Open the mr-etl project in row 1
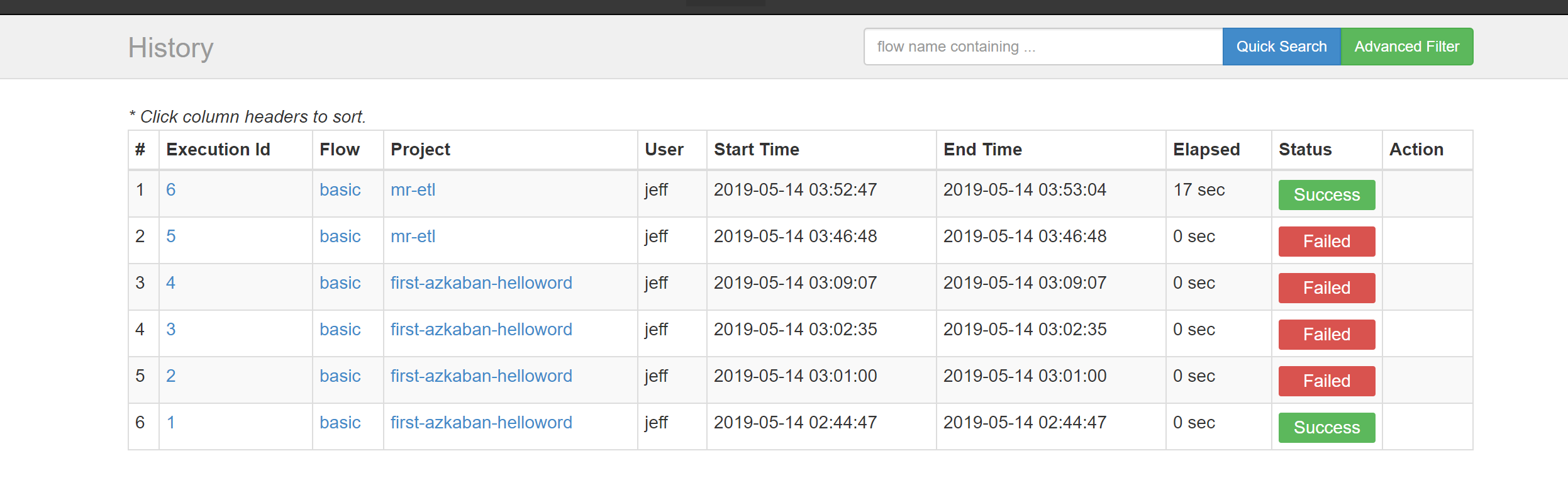This screenshot has width=1568, height=485. [413, 190]
